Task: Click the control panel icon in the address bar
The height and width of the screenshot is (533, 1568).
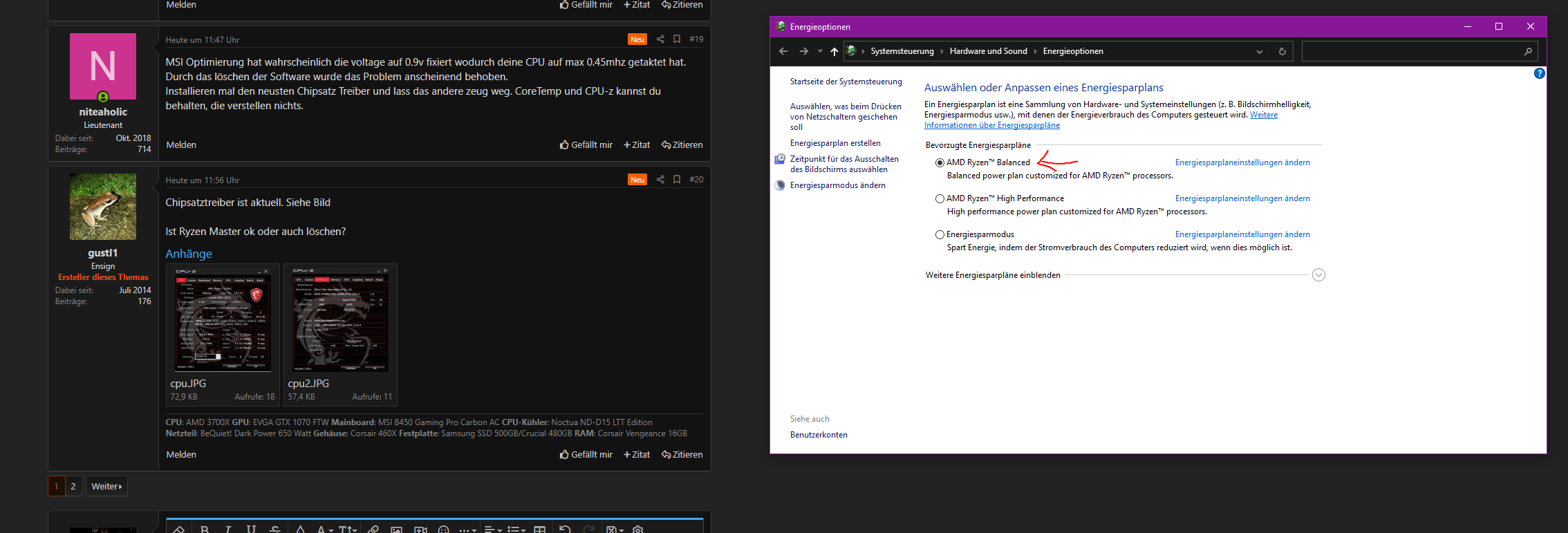Action: [x=851, y=50]
